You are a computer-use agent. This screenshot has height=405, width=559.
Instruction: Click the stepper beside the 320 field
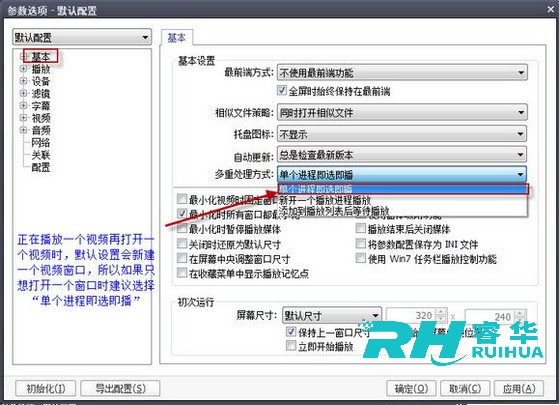(441, 316)
